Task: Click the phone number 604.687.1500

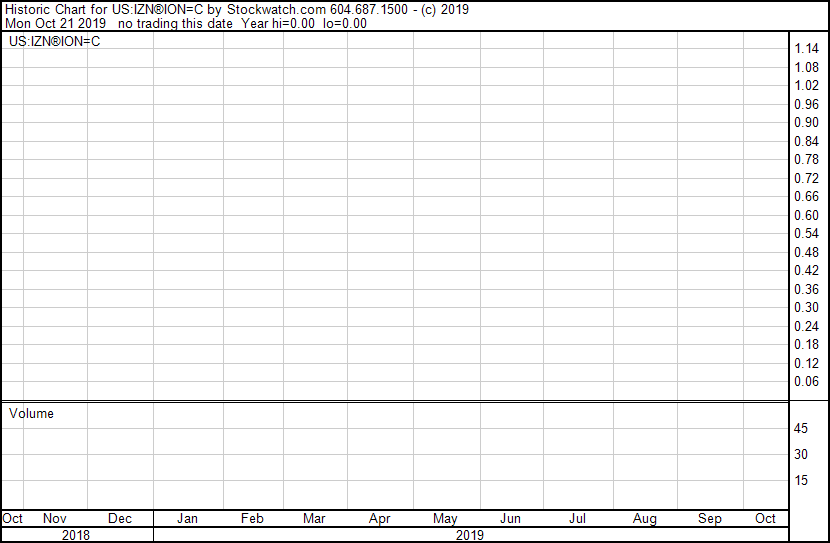Action: pos(369,10)
